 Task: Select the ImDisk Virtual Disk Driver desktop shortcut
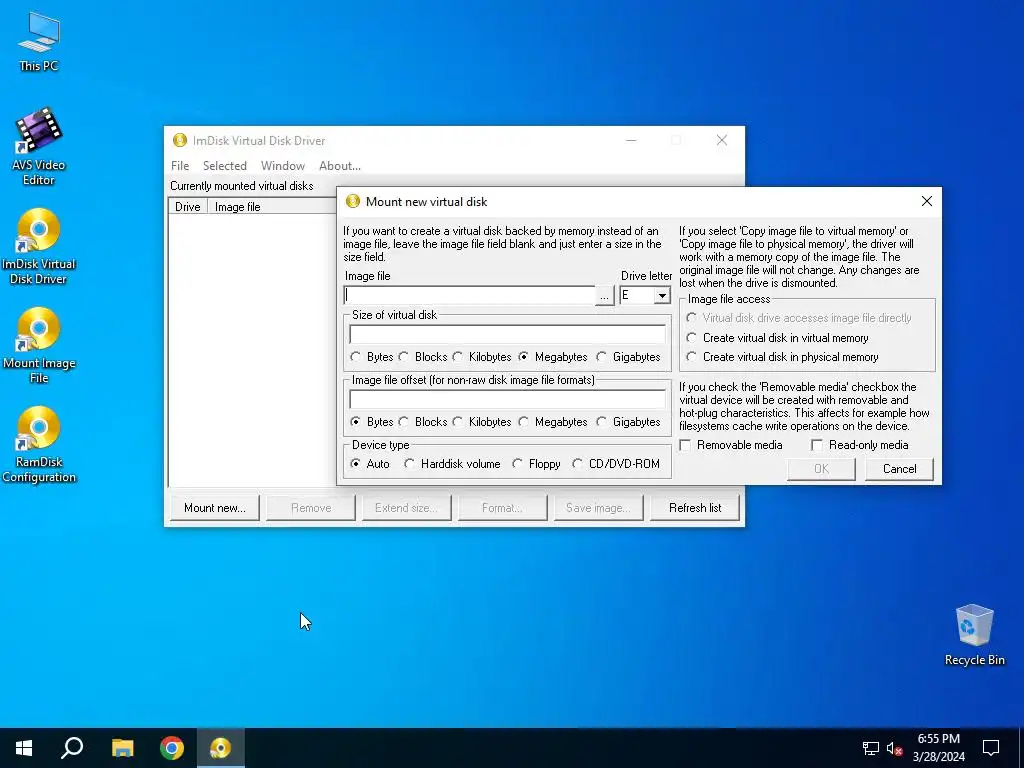(39, 246)
